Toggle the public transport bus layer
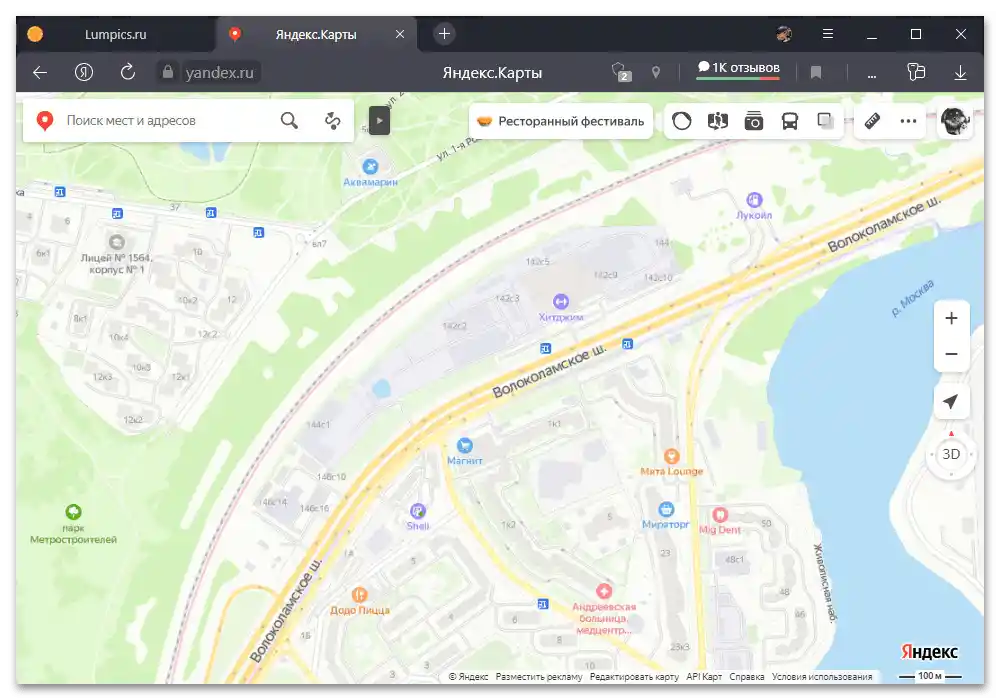 pos(790,121)
